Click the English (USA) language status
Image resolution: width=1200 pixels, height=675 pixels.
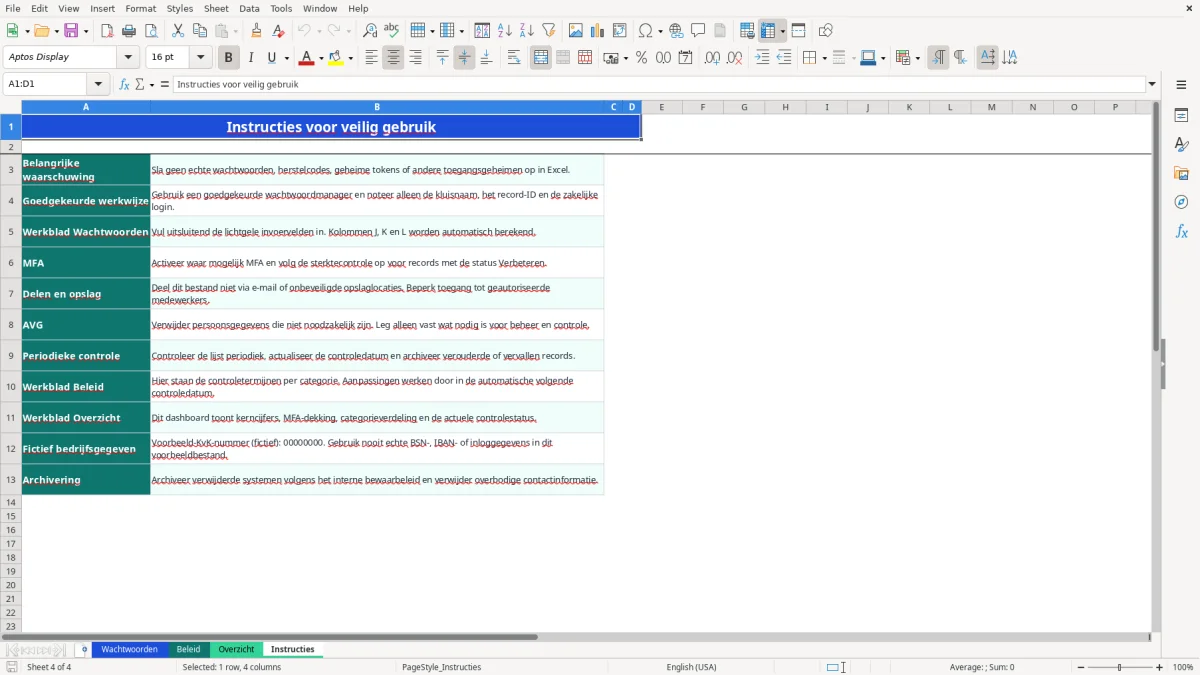point(691,667)
